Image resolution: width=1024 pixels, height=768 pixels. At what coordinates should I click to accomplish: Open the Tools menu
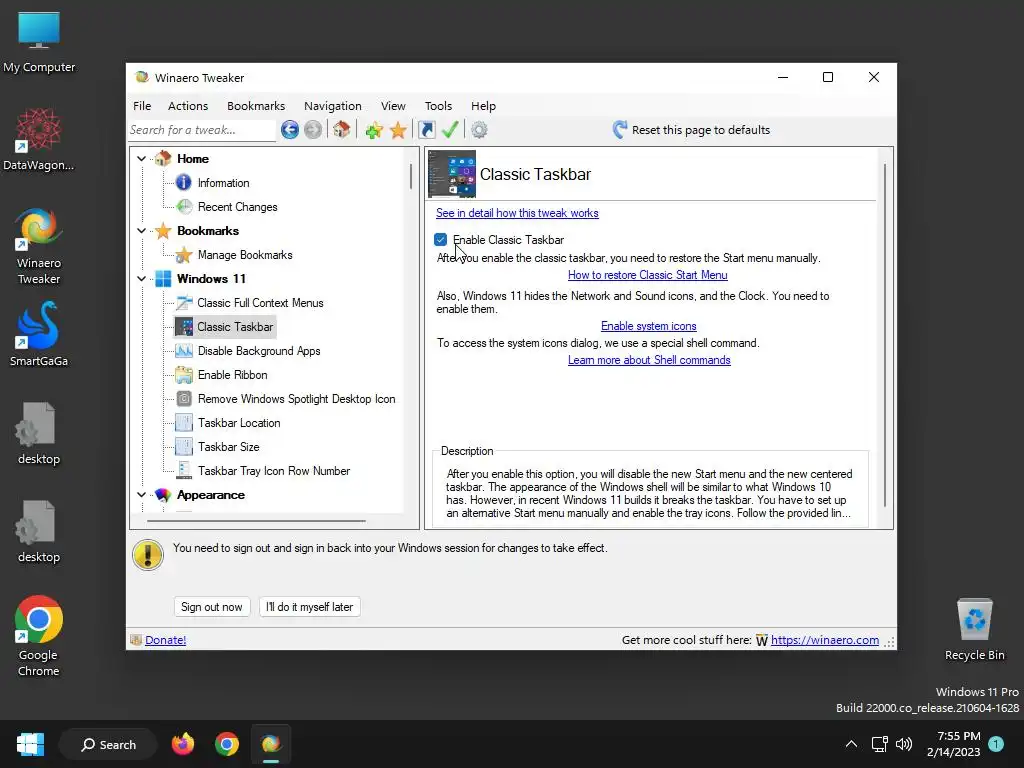coord(438,106)
